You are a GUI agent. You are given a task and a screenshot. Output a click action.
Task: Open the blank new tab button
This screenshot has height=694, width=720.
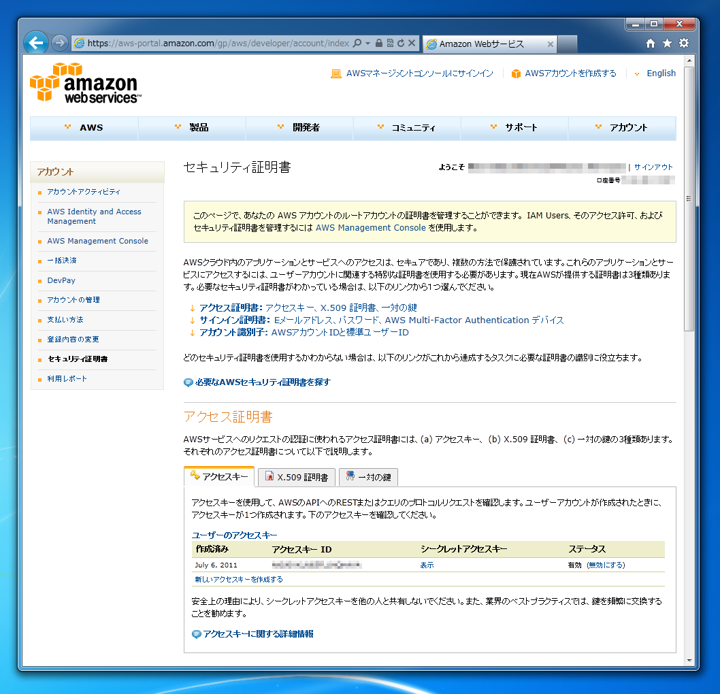pyautogui.click(x=568, y=44)
